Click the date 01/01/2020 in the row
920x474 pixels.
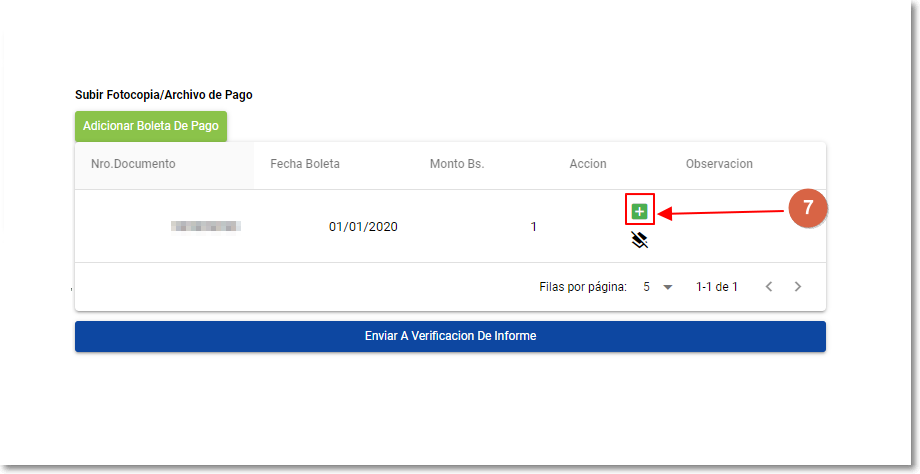[363, 227]
